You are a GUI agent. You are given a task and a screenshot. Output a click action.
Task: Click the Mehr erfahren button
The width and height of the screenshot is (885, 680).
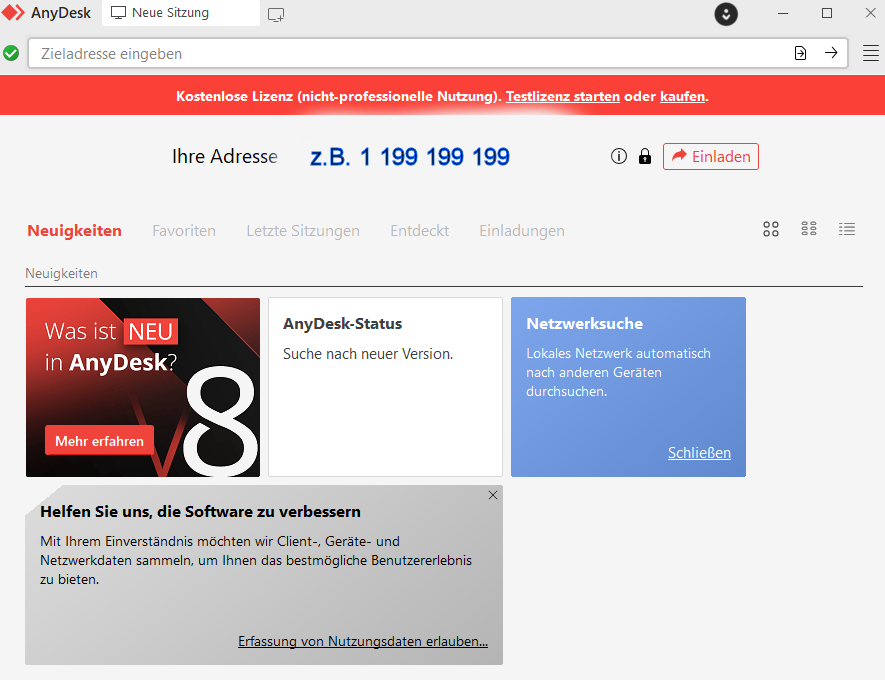point(99,441)
